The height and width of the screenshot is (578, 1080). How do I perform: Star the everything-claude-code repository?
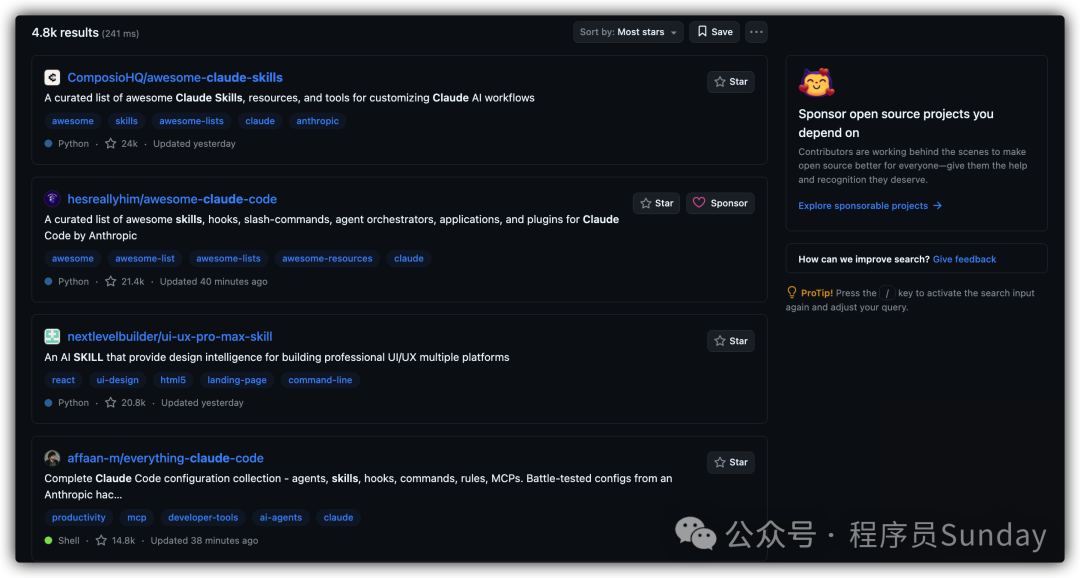pyautogui.click(x=731, y=462)
